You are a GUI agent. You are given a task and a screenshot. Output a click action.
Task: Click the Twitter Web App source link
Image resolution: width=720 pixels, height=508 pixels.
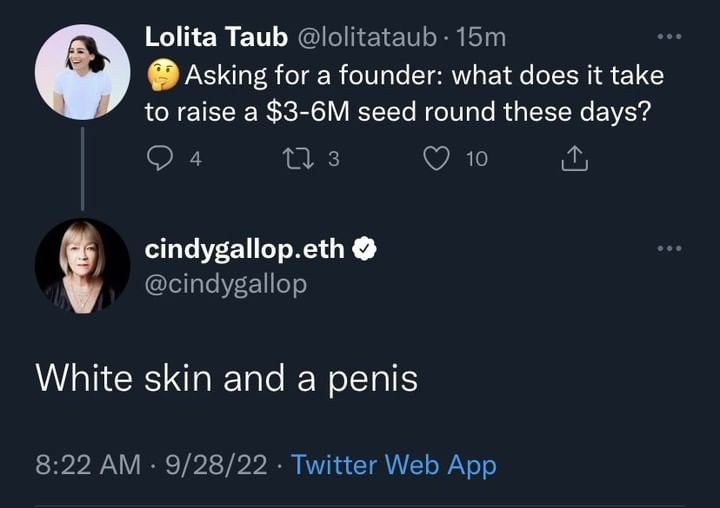pos(393,464)
